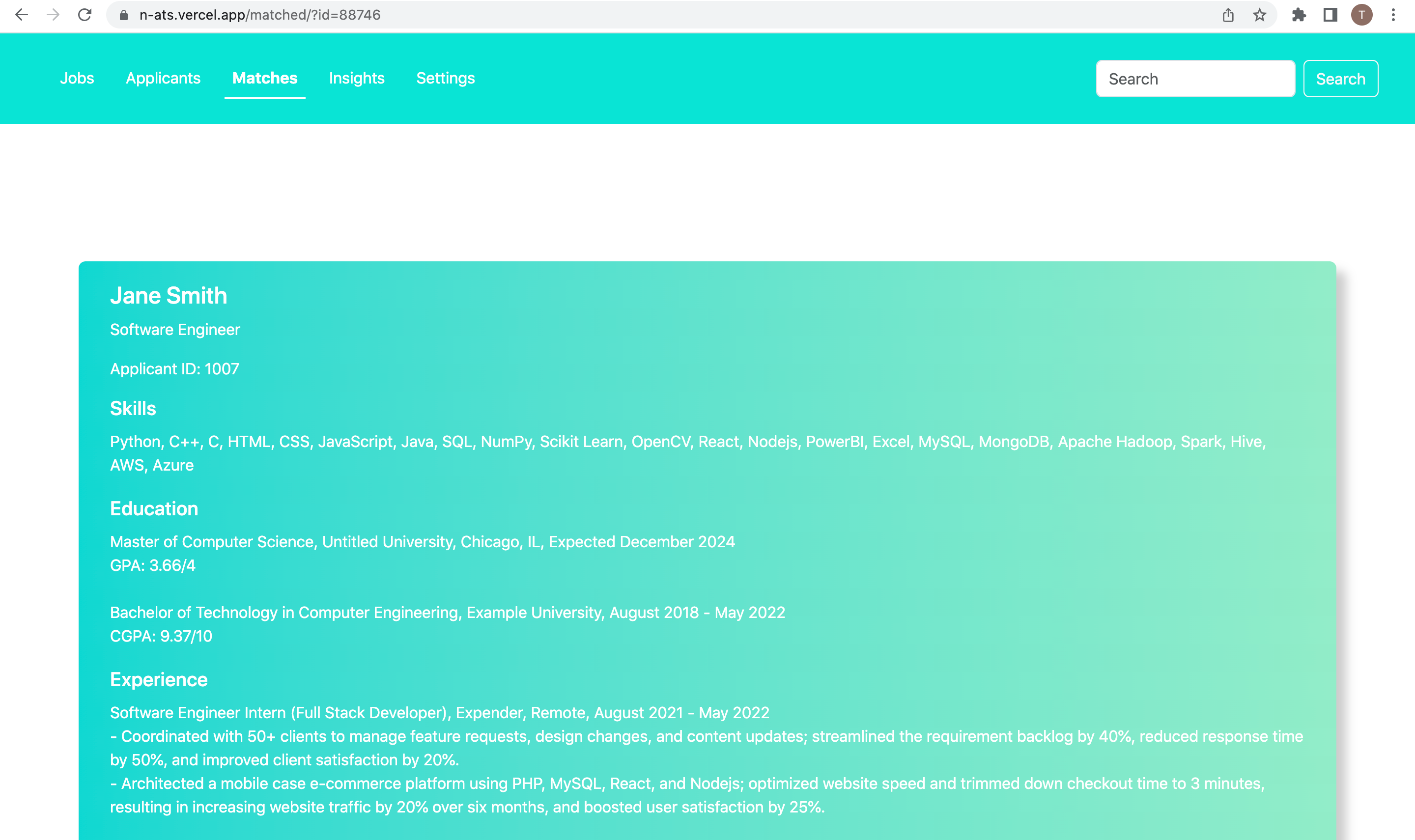
Task: Bookmark page with the star icon
Action: click(x=1259, y=15)
